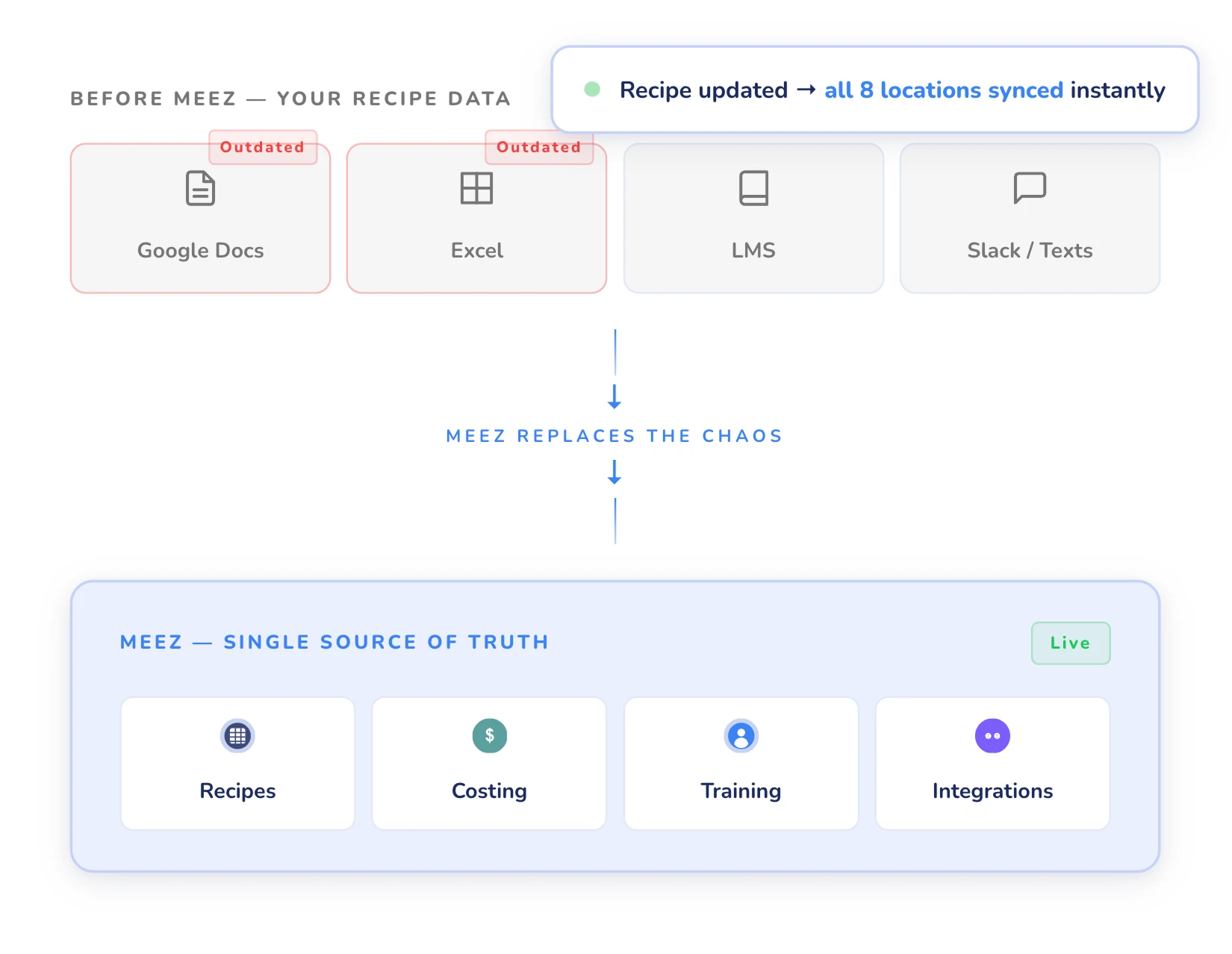Click the Training person icon
Image resolution: width=1232 pixels, height=954 pixels.
click(x=741, y=736)
